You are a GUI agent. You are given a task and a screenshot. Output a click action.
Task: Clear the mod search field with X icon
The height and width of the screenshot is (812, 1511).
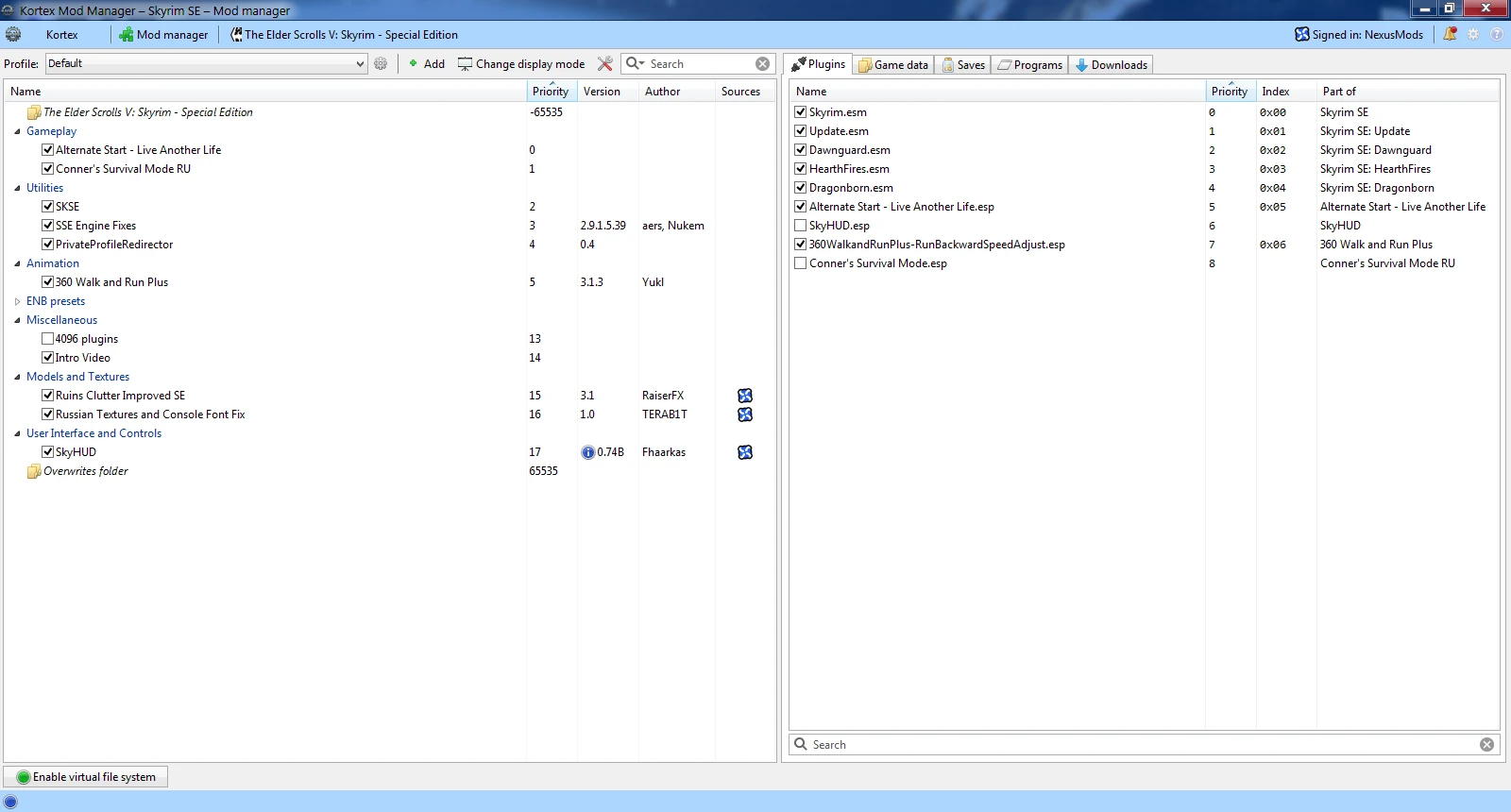pyautogui.click(x=762, y=64)
